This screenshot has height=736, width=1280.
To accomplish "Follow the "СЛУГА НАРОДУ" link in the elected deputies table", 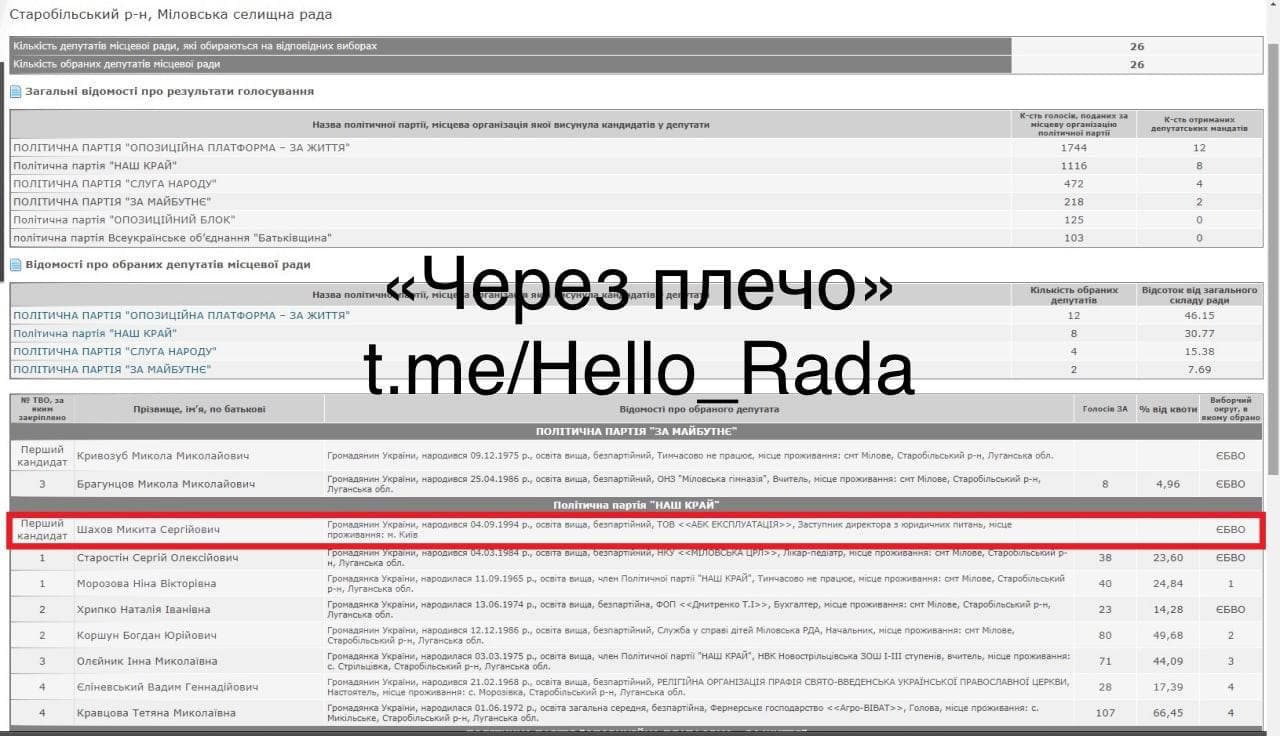I will pyautogui.click(x=114, y=351).
